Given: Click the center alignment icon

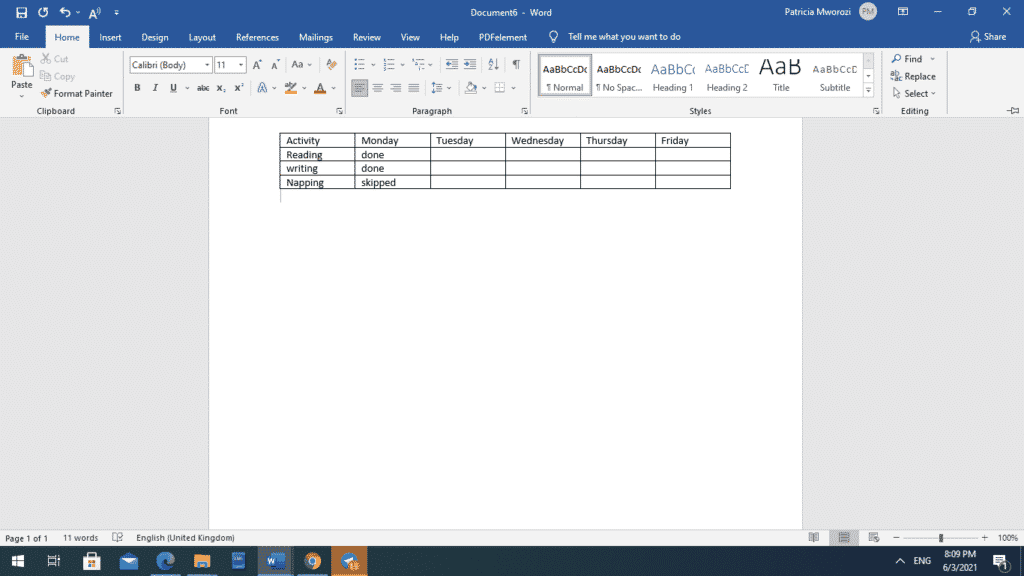Looking at the screenshot, I should pyautogui.click(x=376, y=88).
